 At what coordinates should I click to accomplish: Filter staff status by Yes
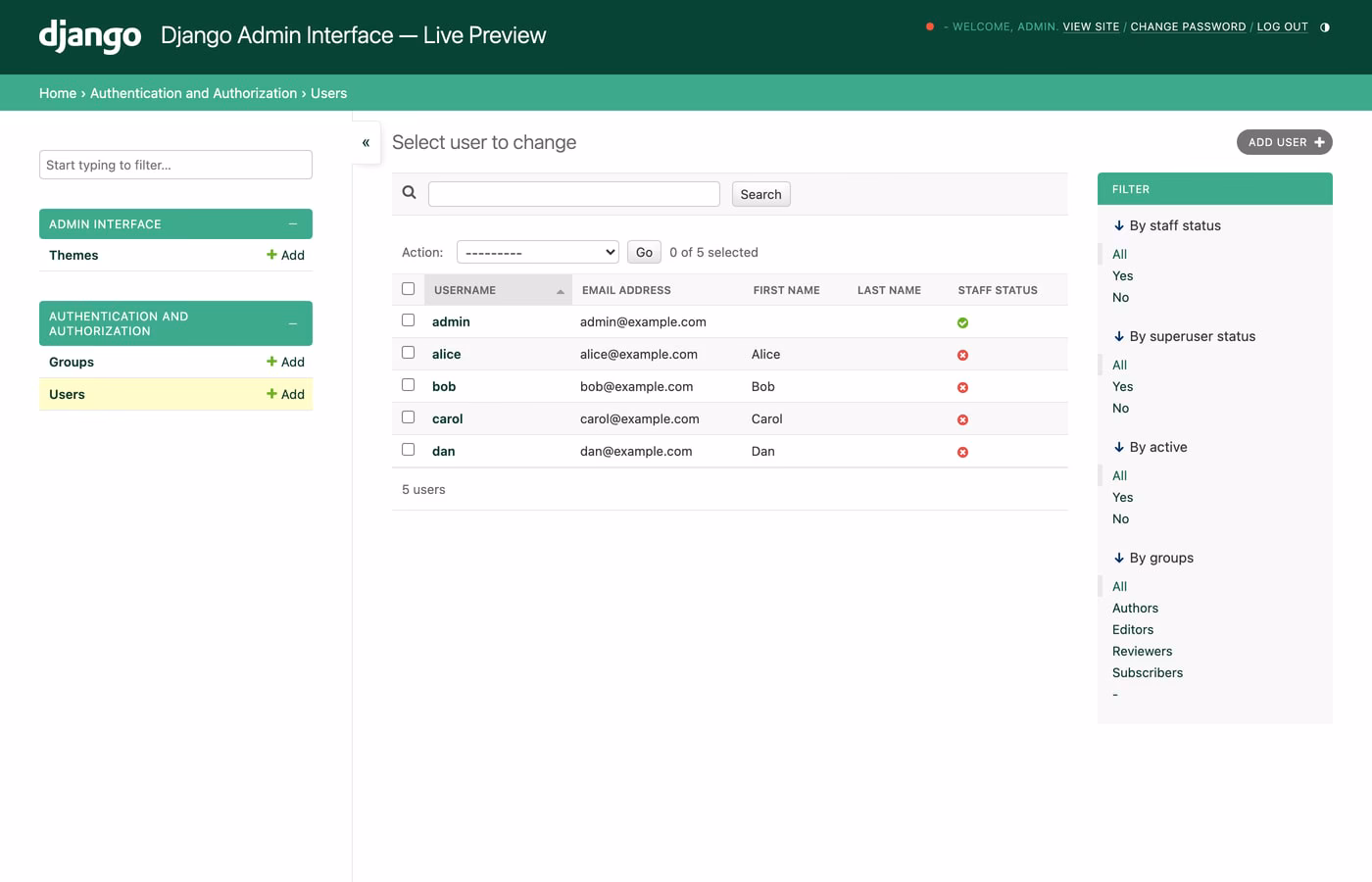[x=1122, y=275]
